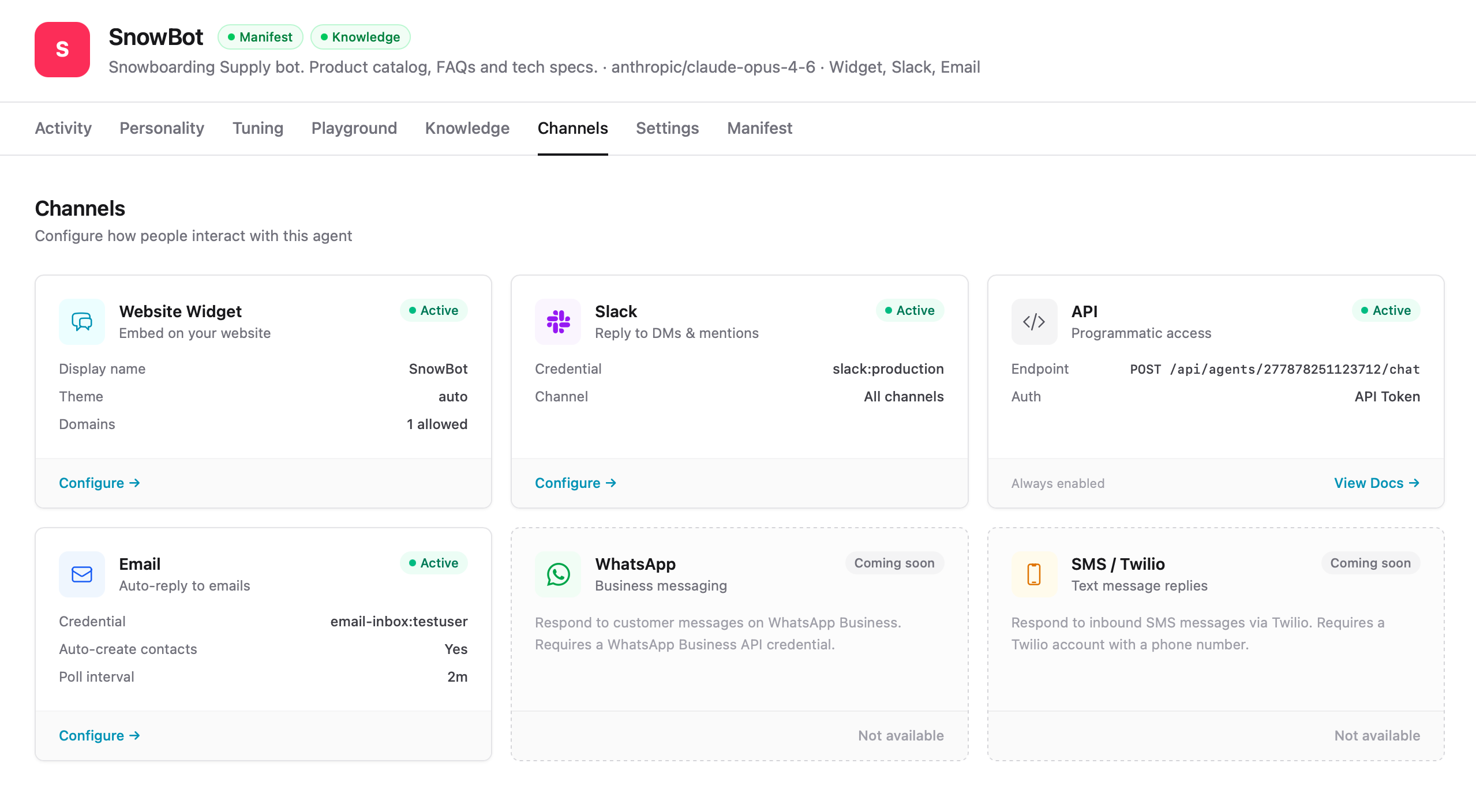Click the Email envelope icon
Screen dimensions: 1476x812
[82, 574]
